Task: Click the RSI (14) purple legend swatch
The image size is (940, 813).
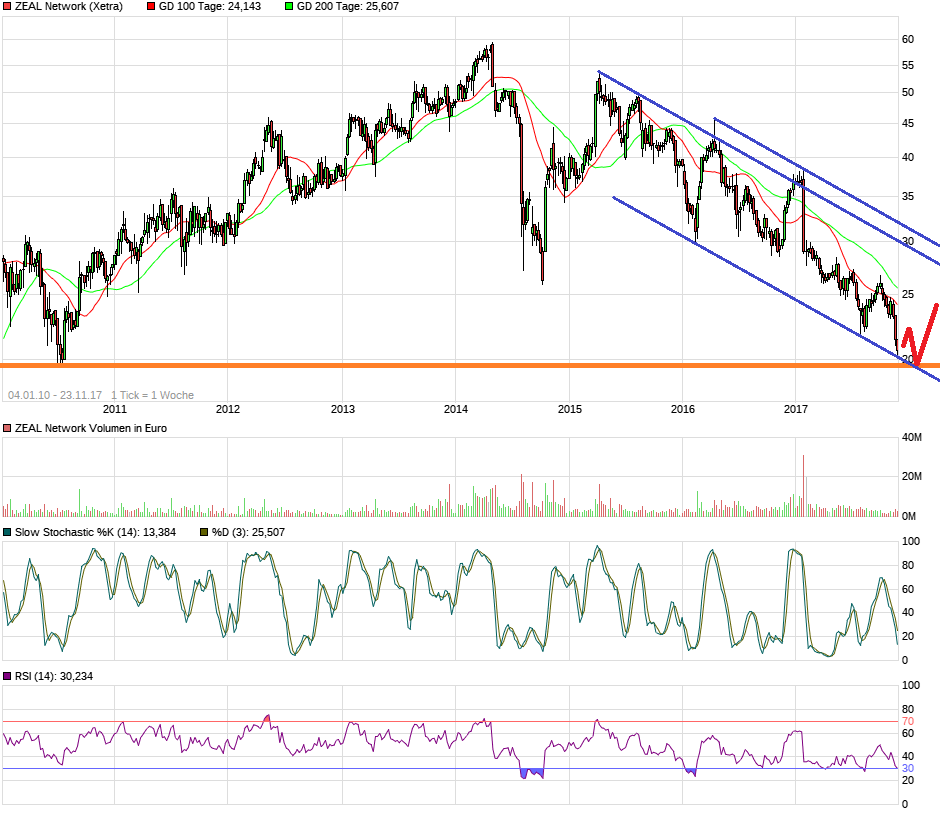Action: pos(7,676)
